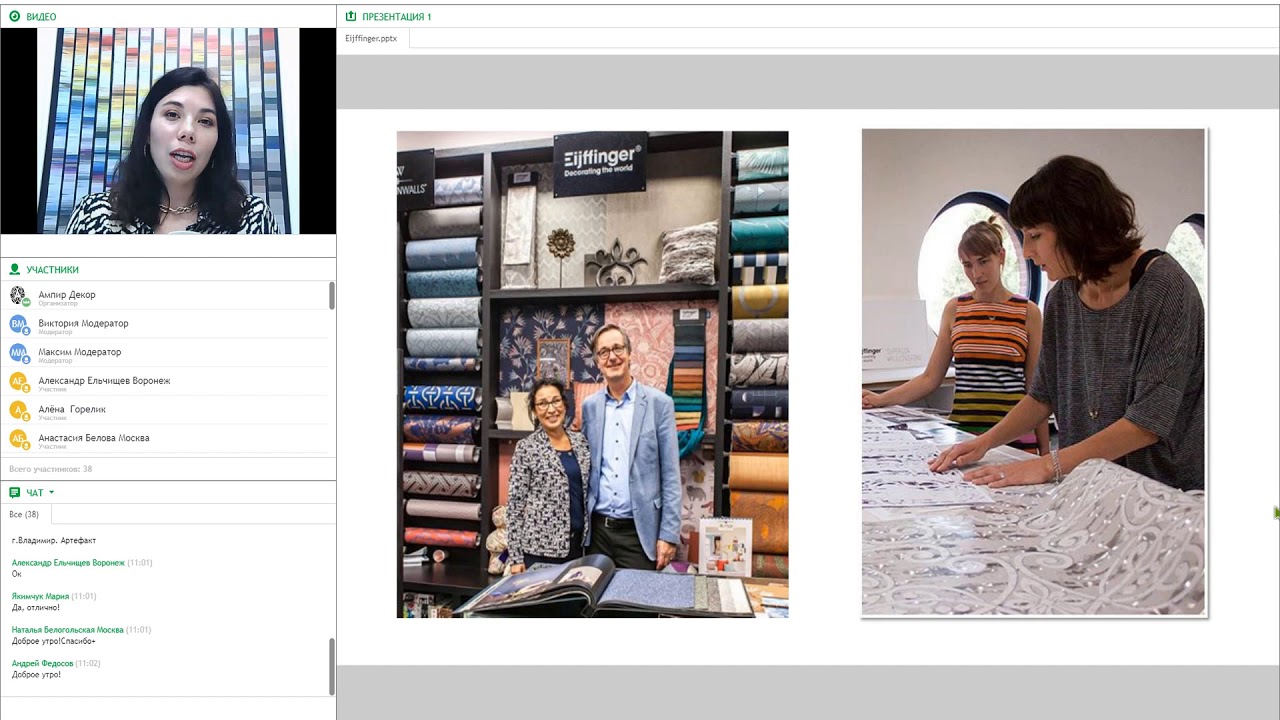
Task: Click the participants list scrollbar
Action: (x=331, y=296)
